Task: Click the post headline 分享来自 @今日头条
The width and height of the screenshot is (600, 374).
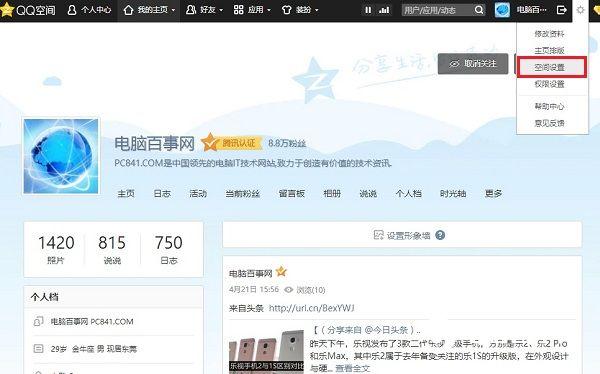Action: 366,330
